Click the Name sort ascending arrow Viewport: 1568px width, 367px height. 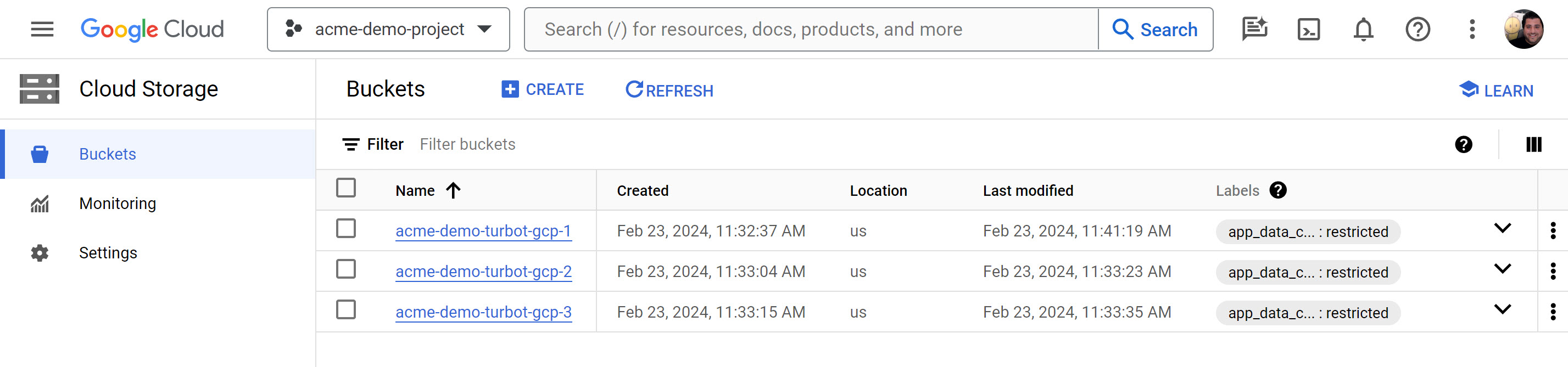[453, 191]
